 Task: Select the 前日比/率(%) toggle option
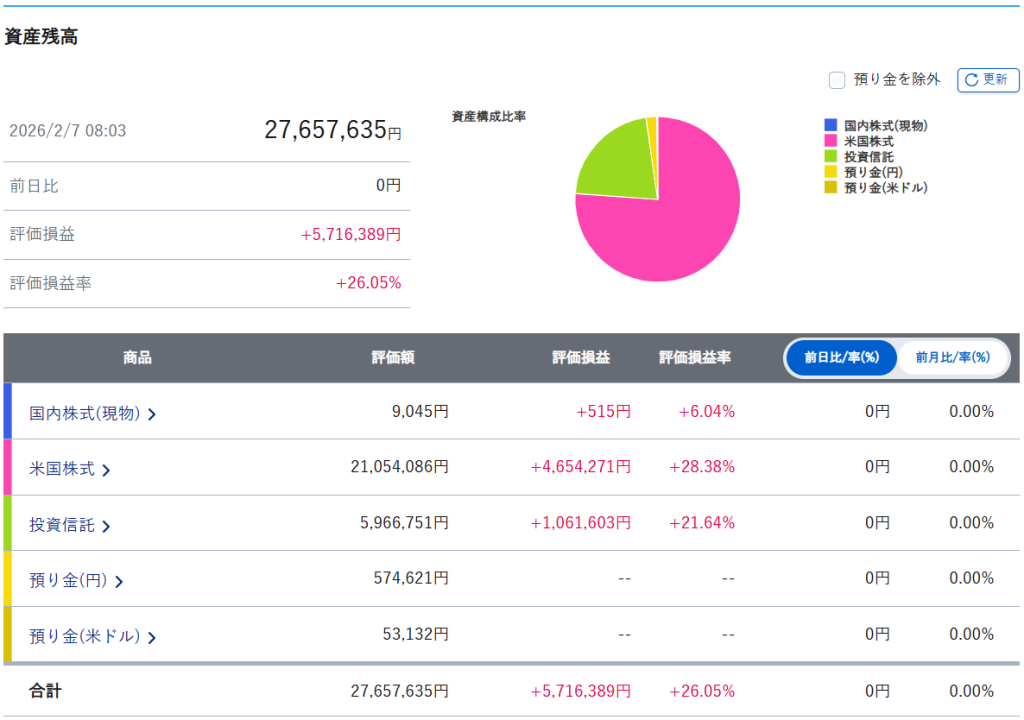tap(841, 358)
